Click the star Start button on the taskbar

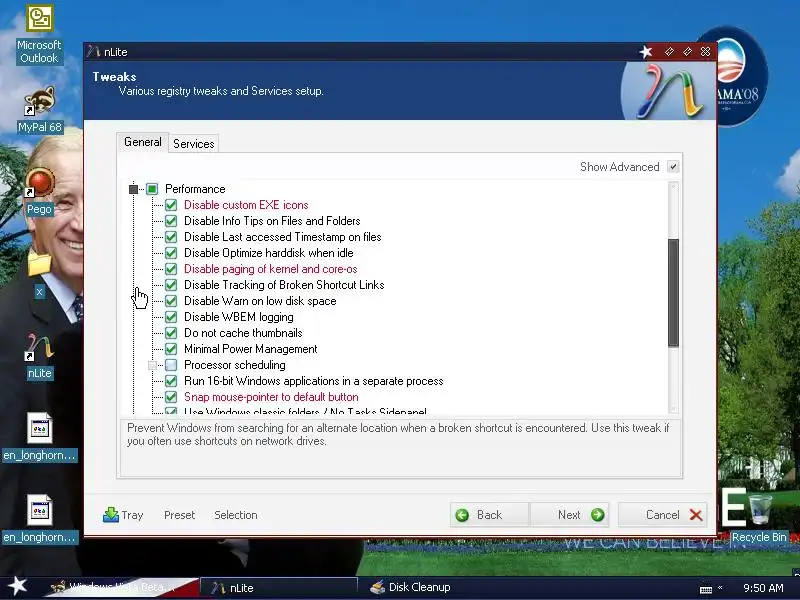point(18,586)
